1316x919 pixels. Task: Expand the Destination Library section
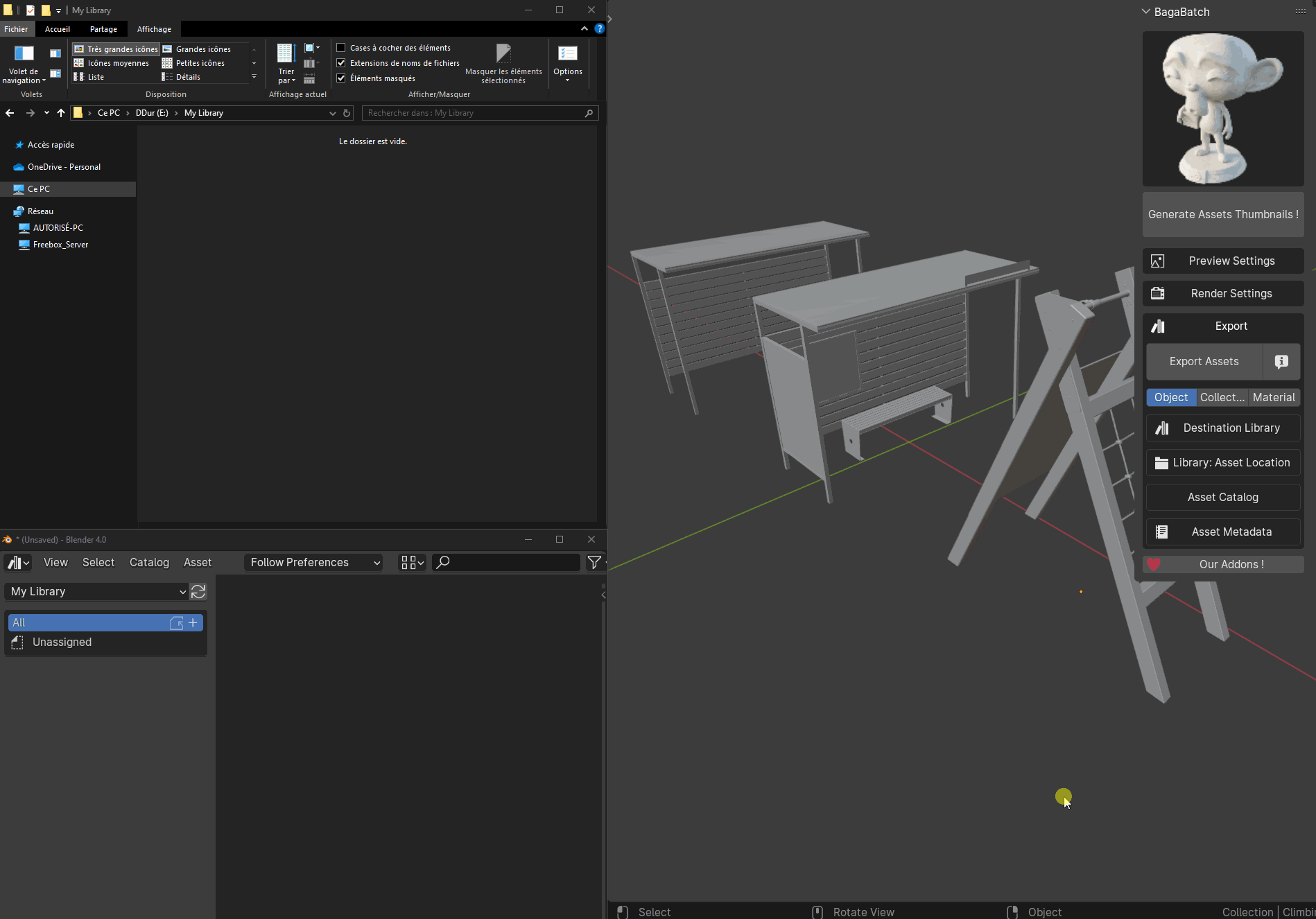coord(1223,428)
